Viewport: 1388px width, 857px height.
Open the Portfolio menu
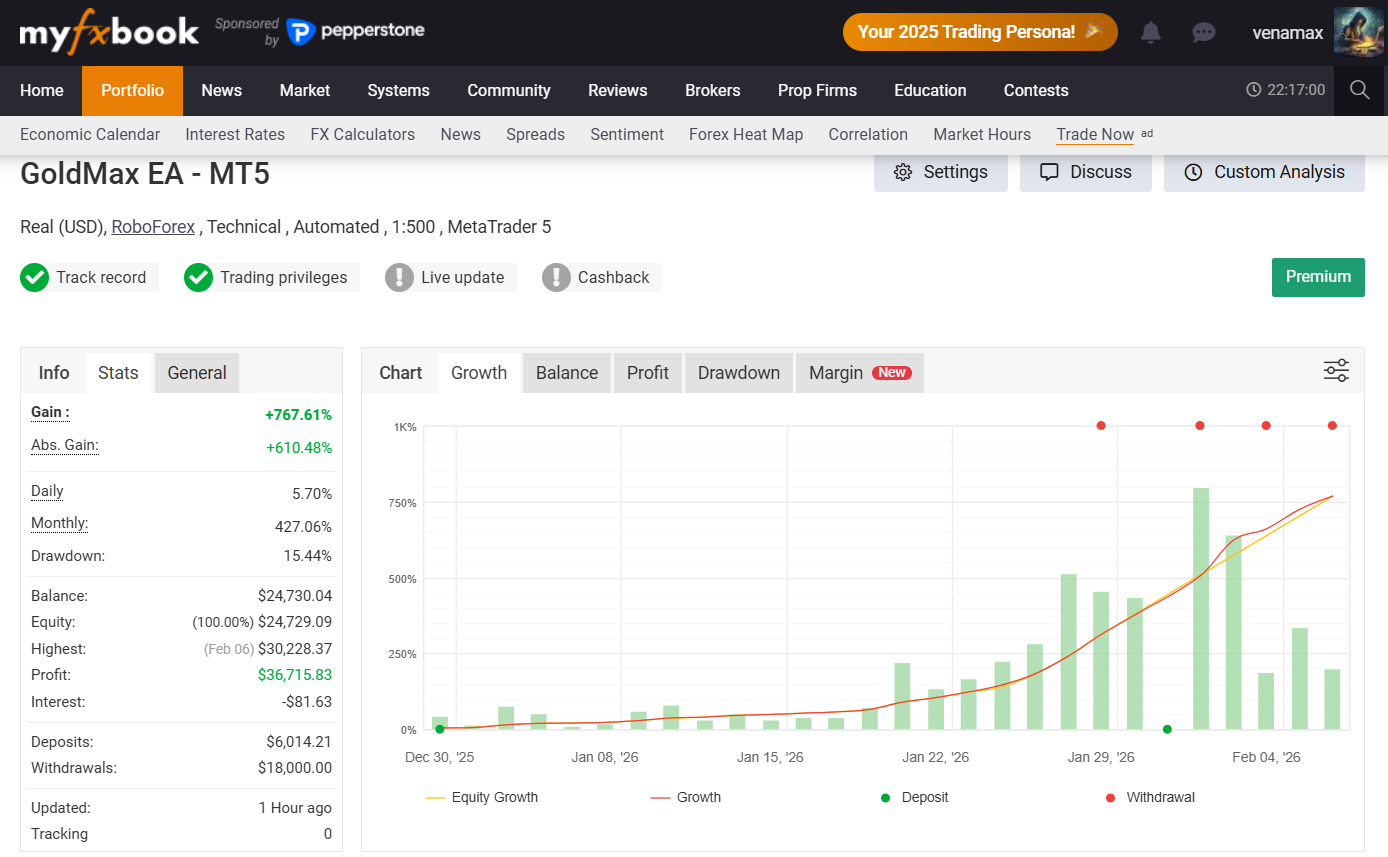[132, 90]
